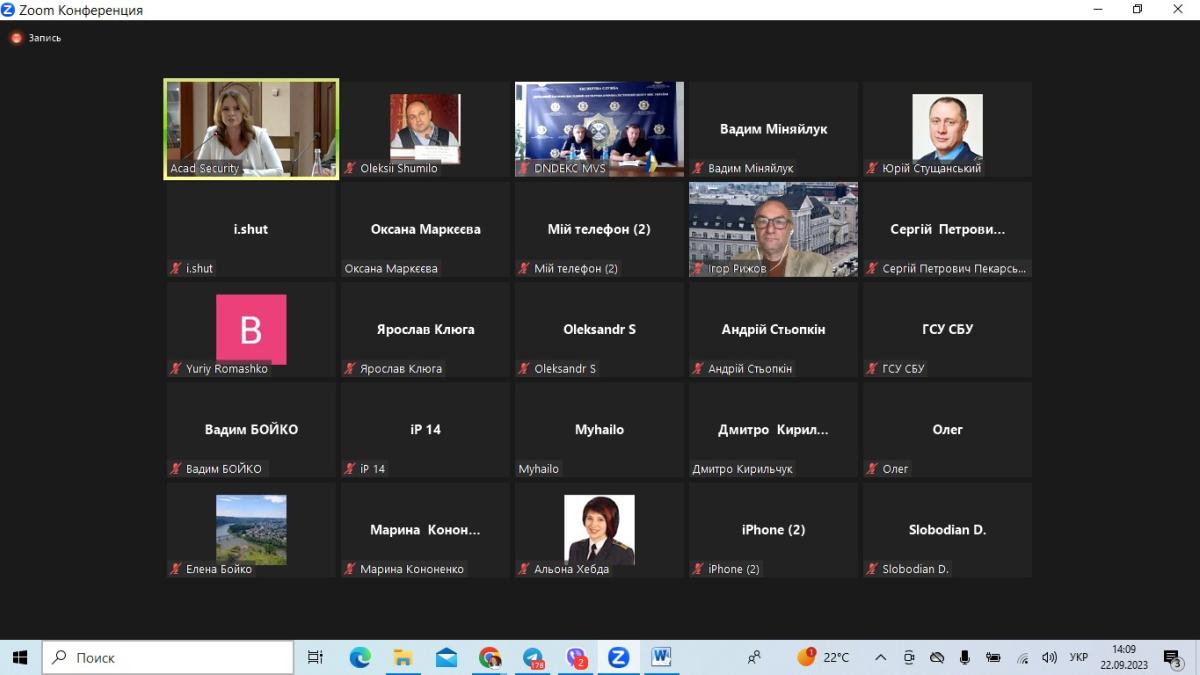This screenshot has width=1200, height=675.
Task: Open the Mail app in taskbar
Action: [446, 657]
